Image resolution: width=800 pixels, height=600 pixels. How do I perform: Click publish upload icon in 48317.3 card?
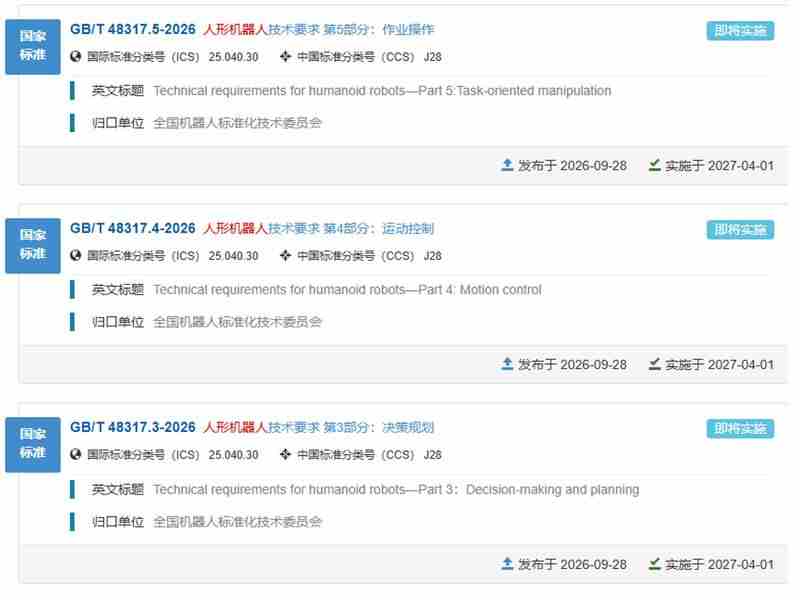tap(507, 563)
